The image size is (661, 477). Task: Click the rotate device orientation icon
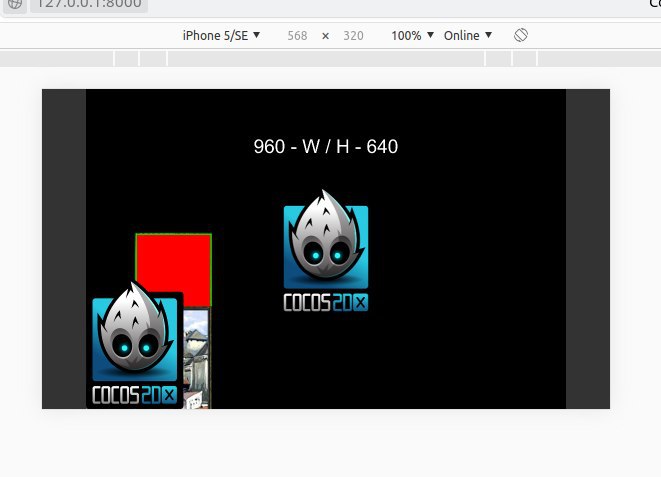coord(521,35)
